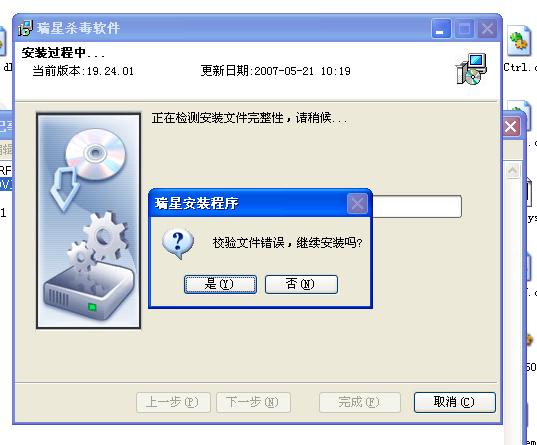This screenshot has width=537, height=445.
Task: Click the installer icon in title bar
Action: (25, 28)
